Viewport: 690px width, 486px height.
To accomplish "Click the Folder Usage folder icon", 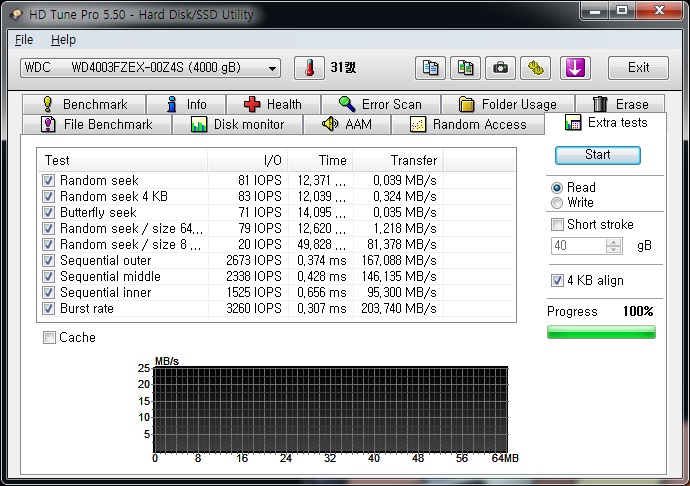I will click(x=466, y=104).
